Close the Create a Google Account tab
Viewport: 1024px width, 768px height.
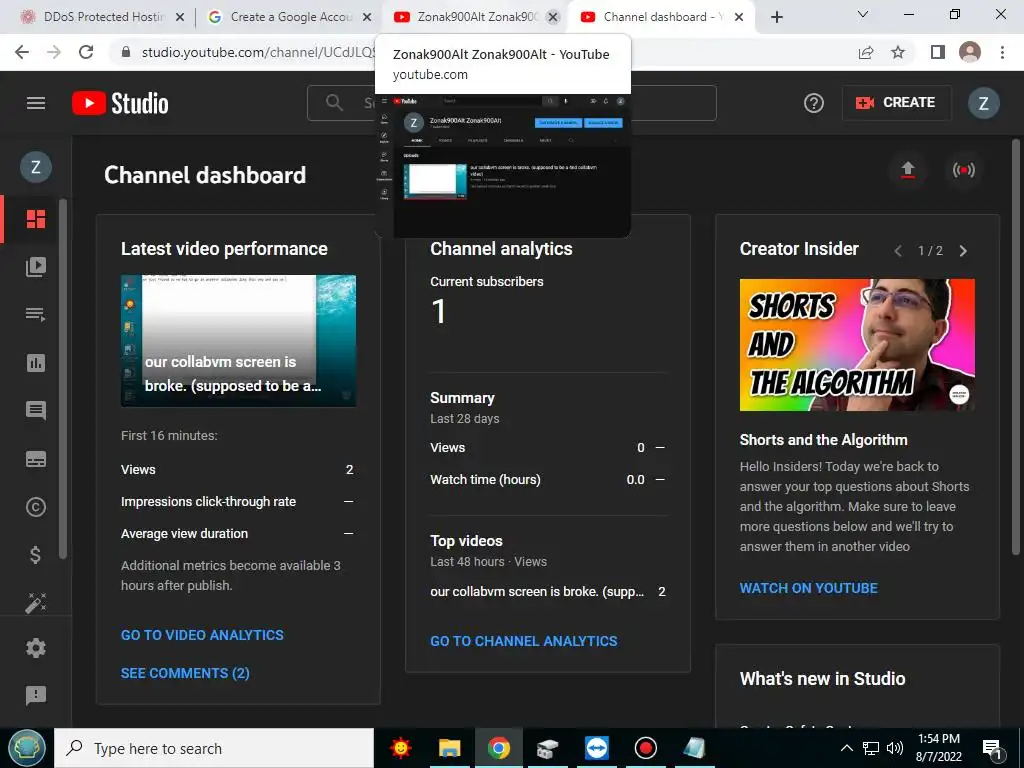coord(367,18)
